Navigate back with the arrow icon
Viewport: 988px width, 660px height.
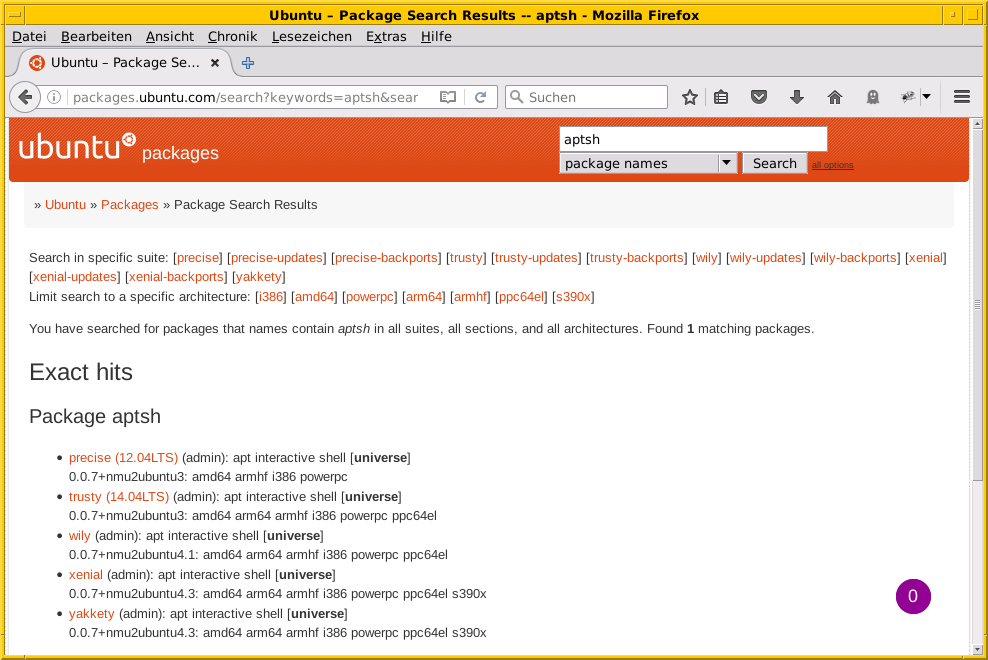(x=24, y=96)
